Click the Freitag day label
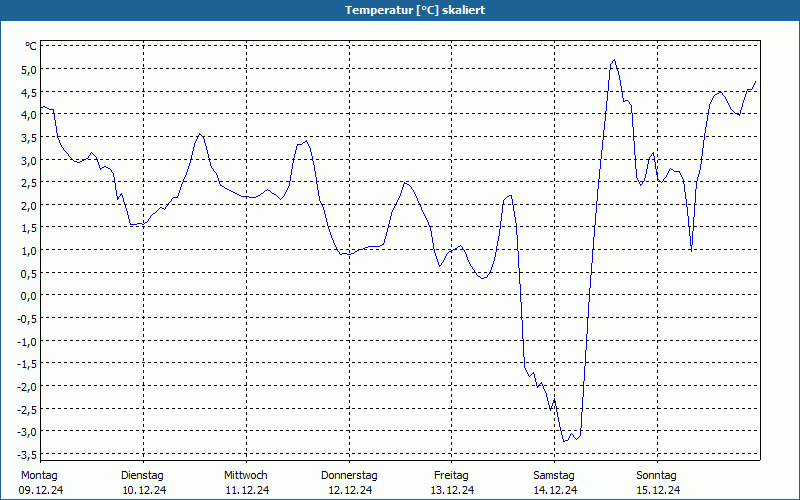Screen dimensions: 800x500 click(x=451, y=476)
